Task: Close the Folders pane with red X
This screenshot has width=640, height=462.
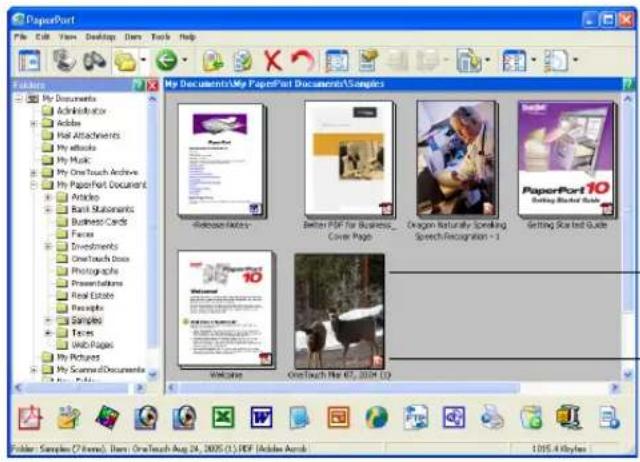Action: [152, 85]
